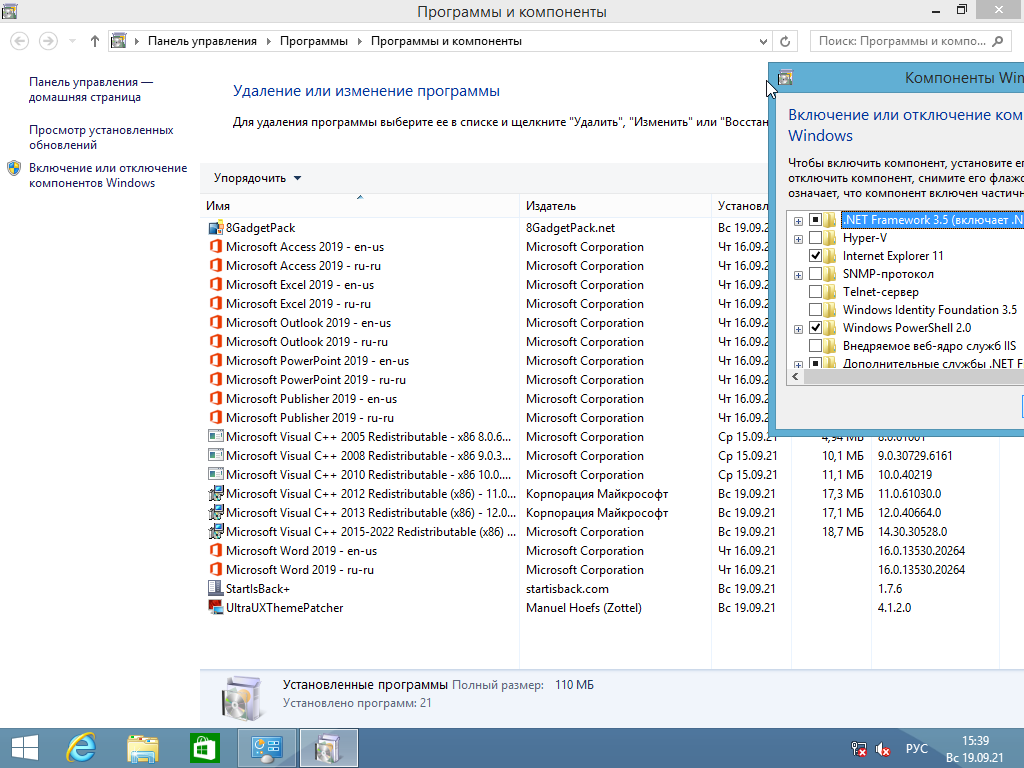Expand the Hyper-V tree node
The image size is (1024, 768).
tap(798, 239)
